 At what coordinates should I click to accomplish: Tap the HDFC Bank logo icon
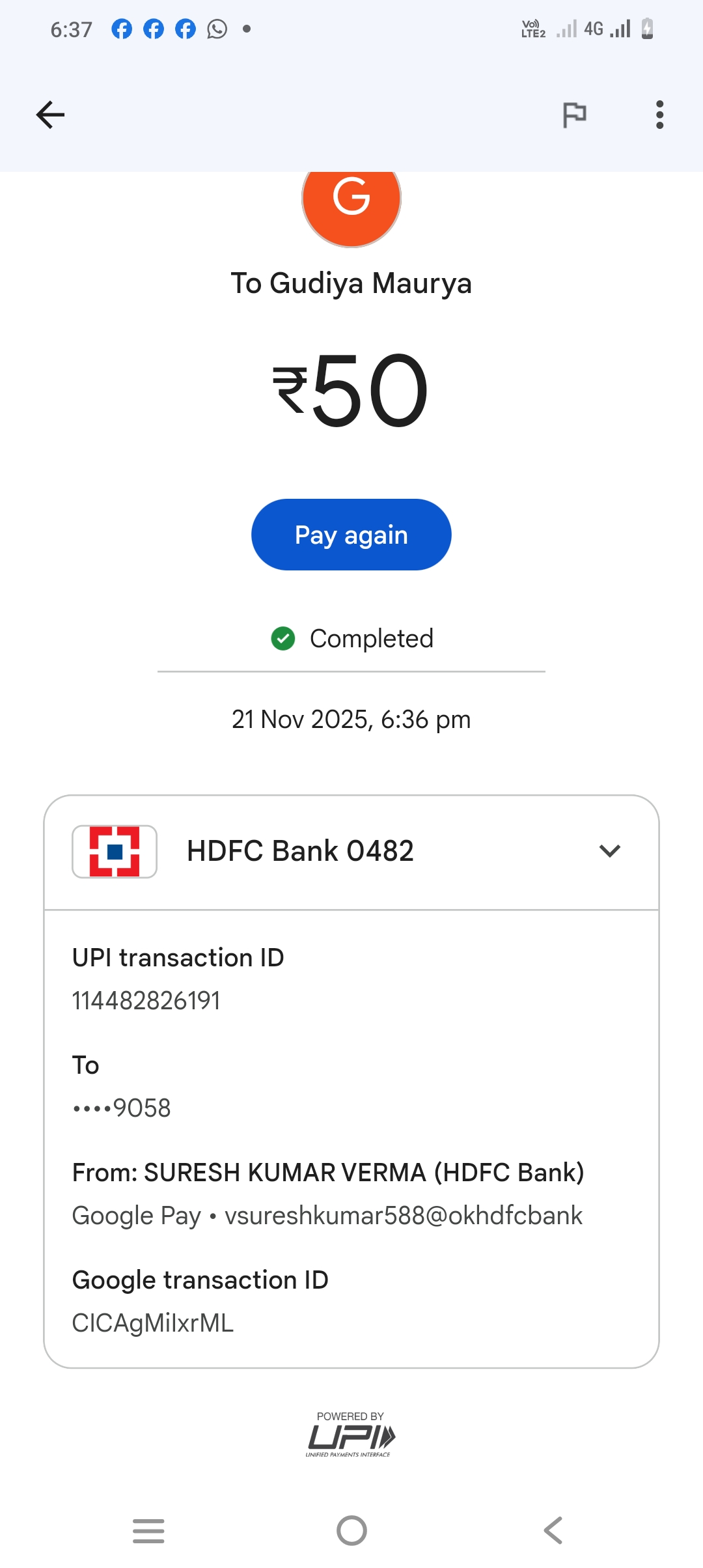(115, 851)
